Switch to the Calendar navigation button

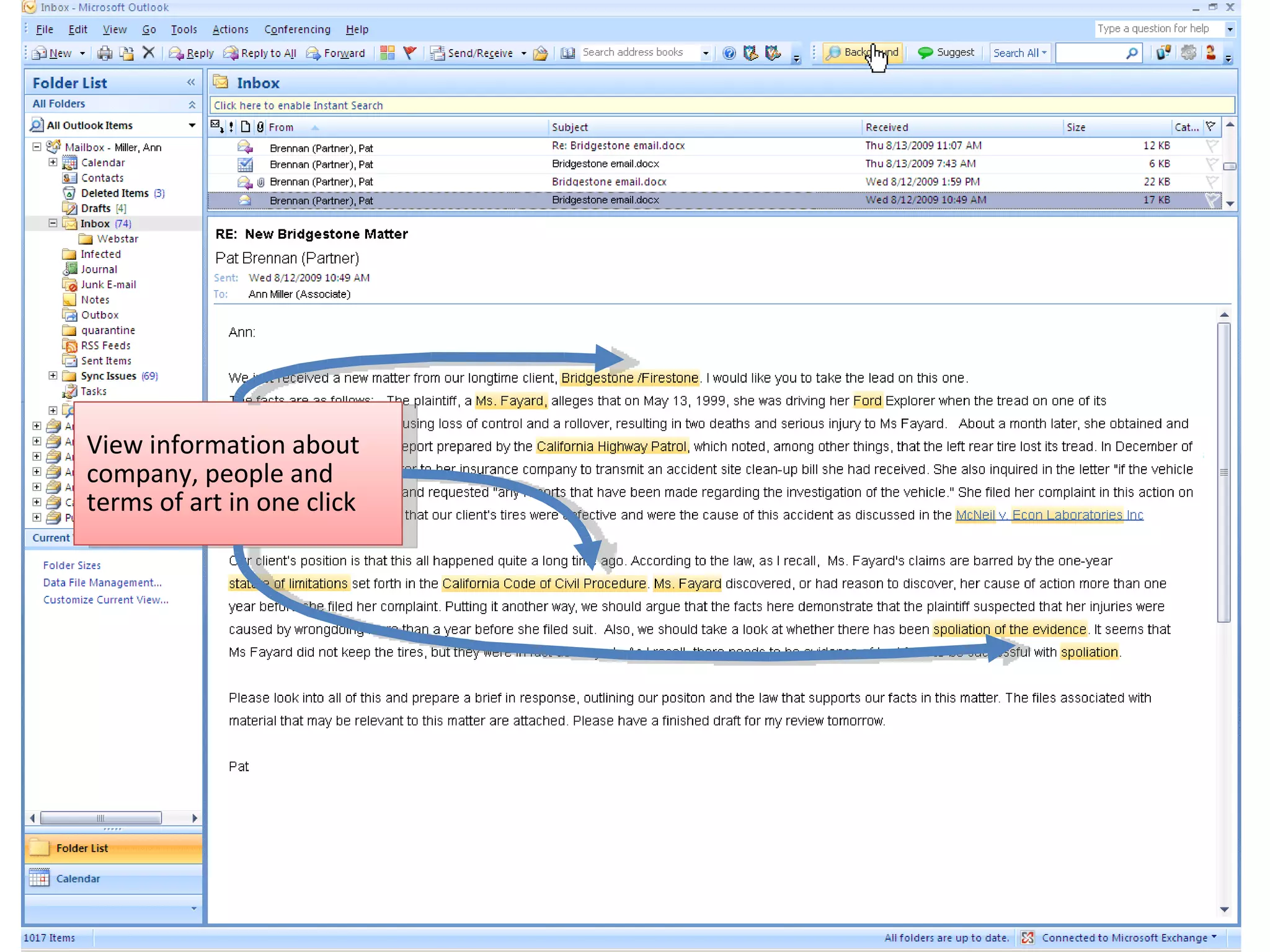click(114, 879)
